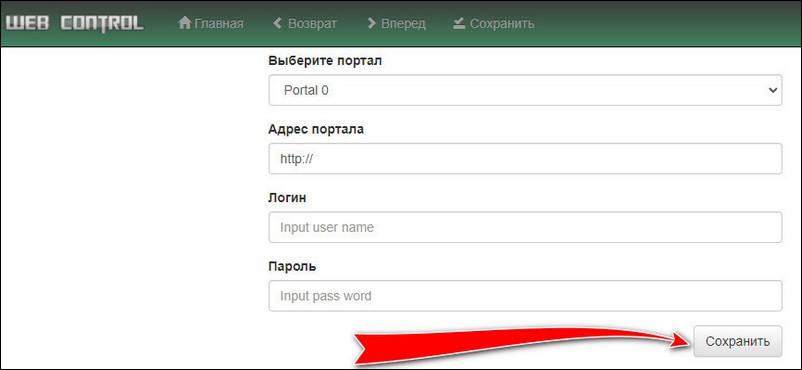Open the Главная menu item
The image size is (802, 370).
pyautogui.click(x=211, y=24)
